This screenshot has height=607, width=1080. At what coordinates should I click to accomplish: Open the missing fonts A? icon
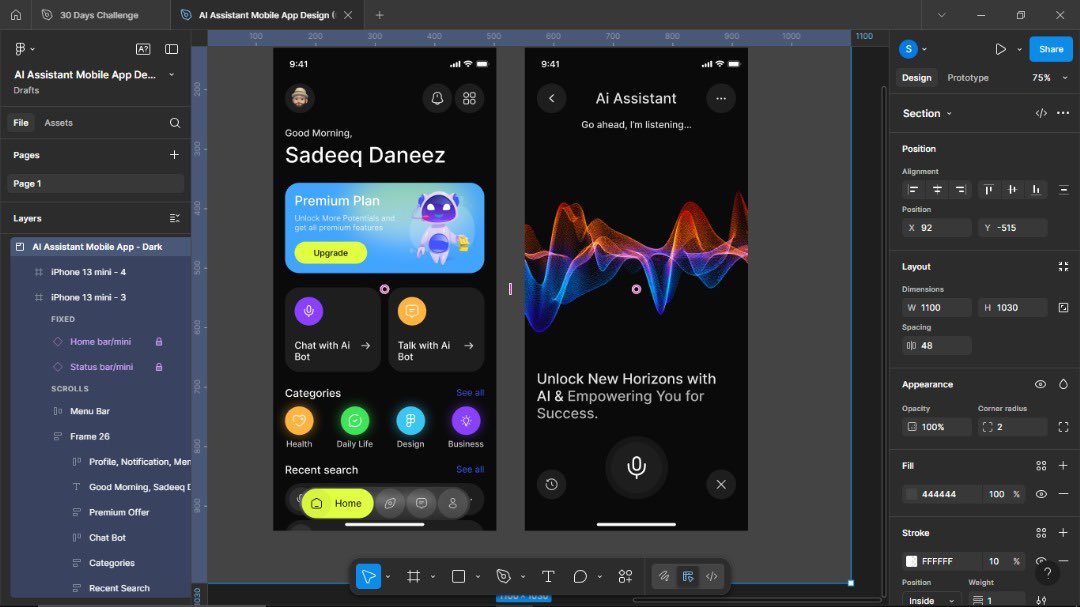(x=143, y=49)
